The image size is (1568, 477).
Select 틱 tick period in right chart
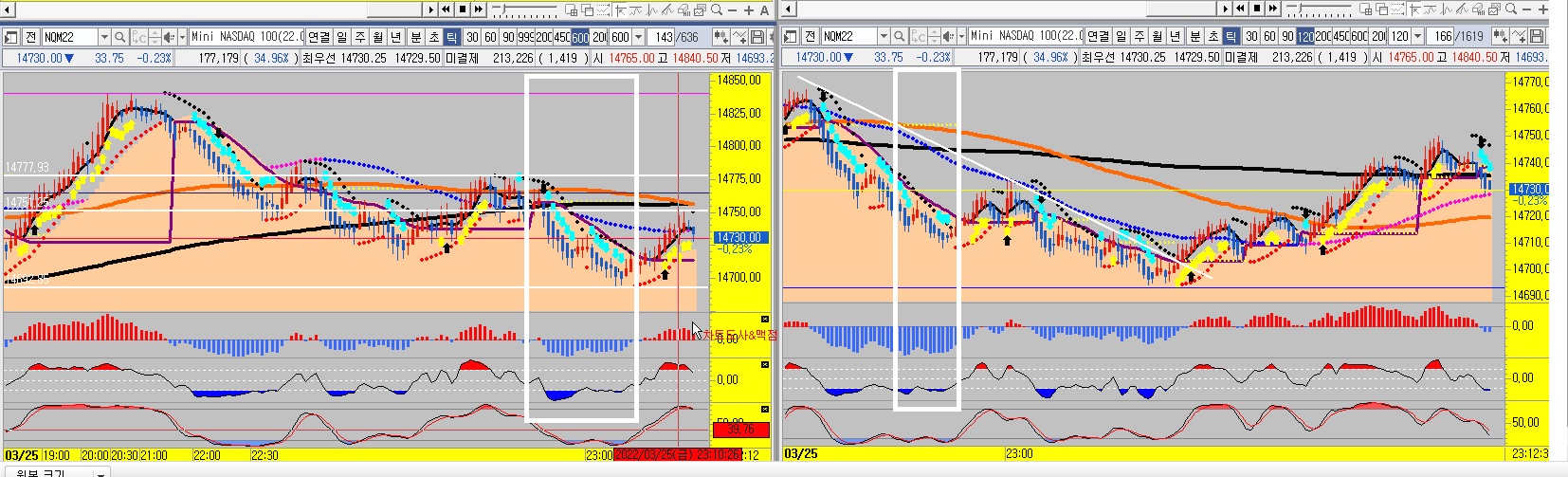click(x=1231, y=37)
